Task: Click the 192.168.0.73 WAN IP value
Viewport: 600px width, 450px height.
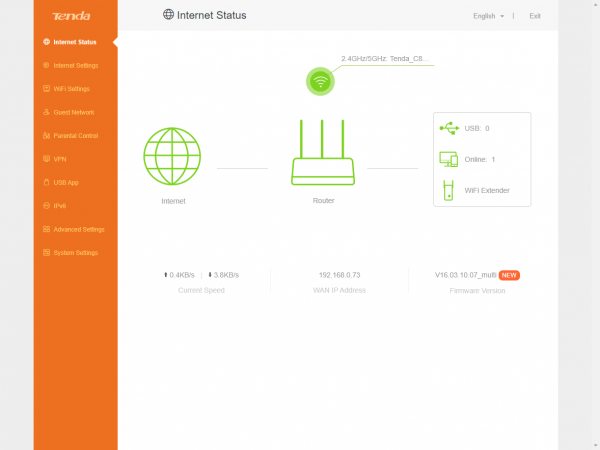Action: point(339,275)
